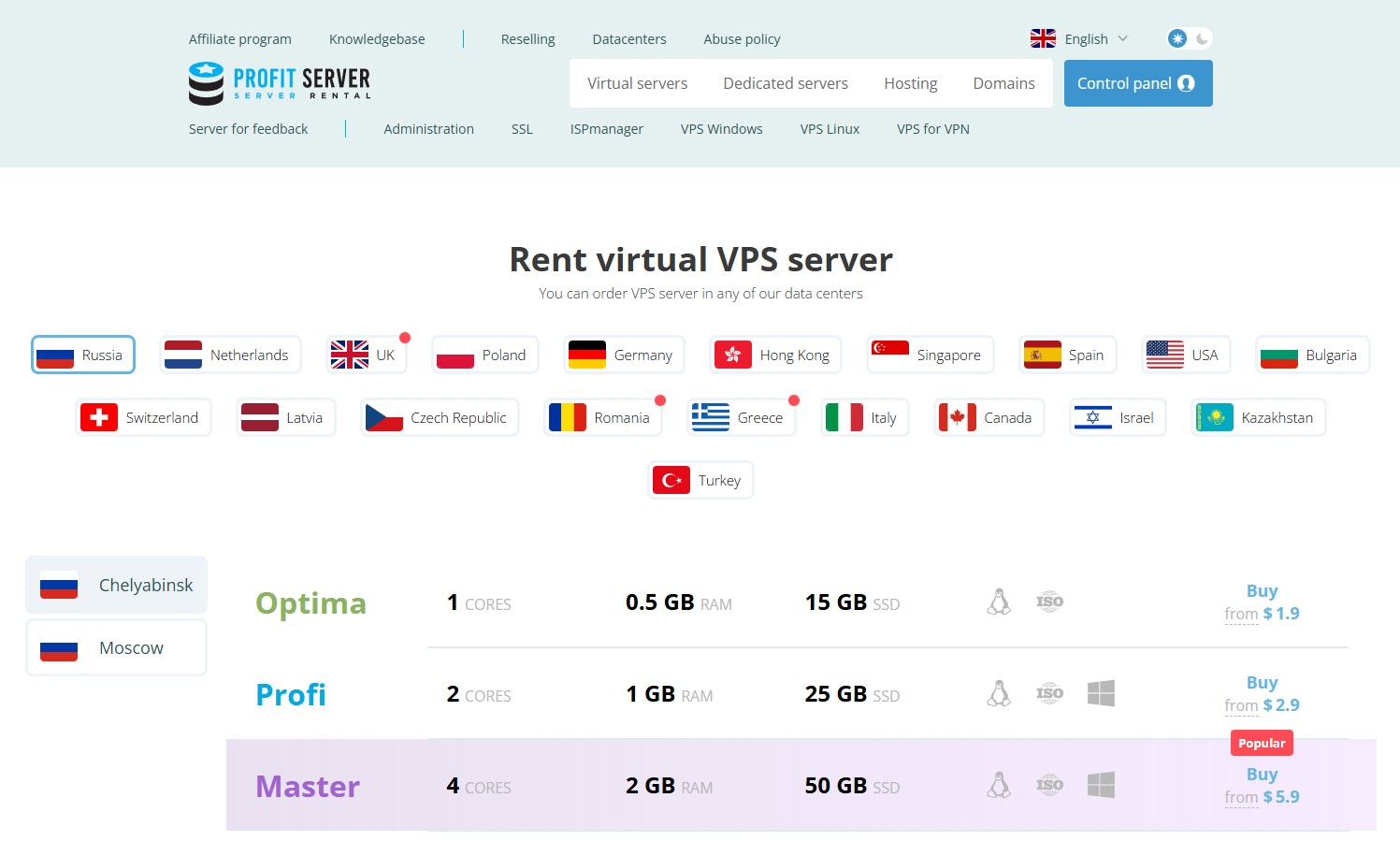Select the Windows icon on the Profi plan

pyautogui.click(x=1101, y=693)
